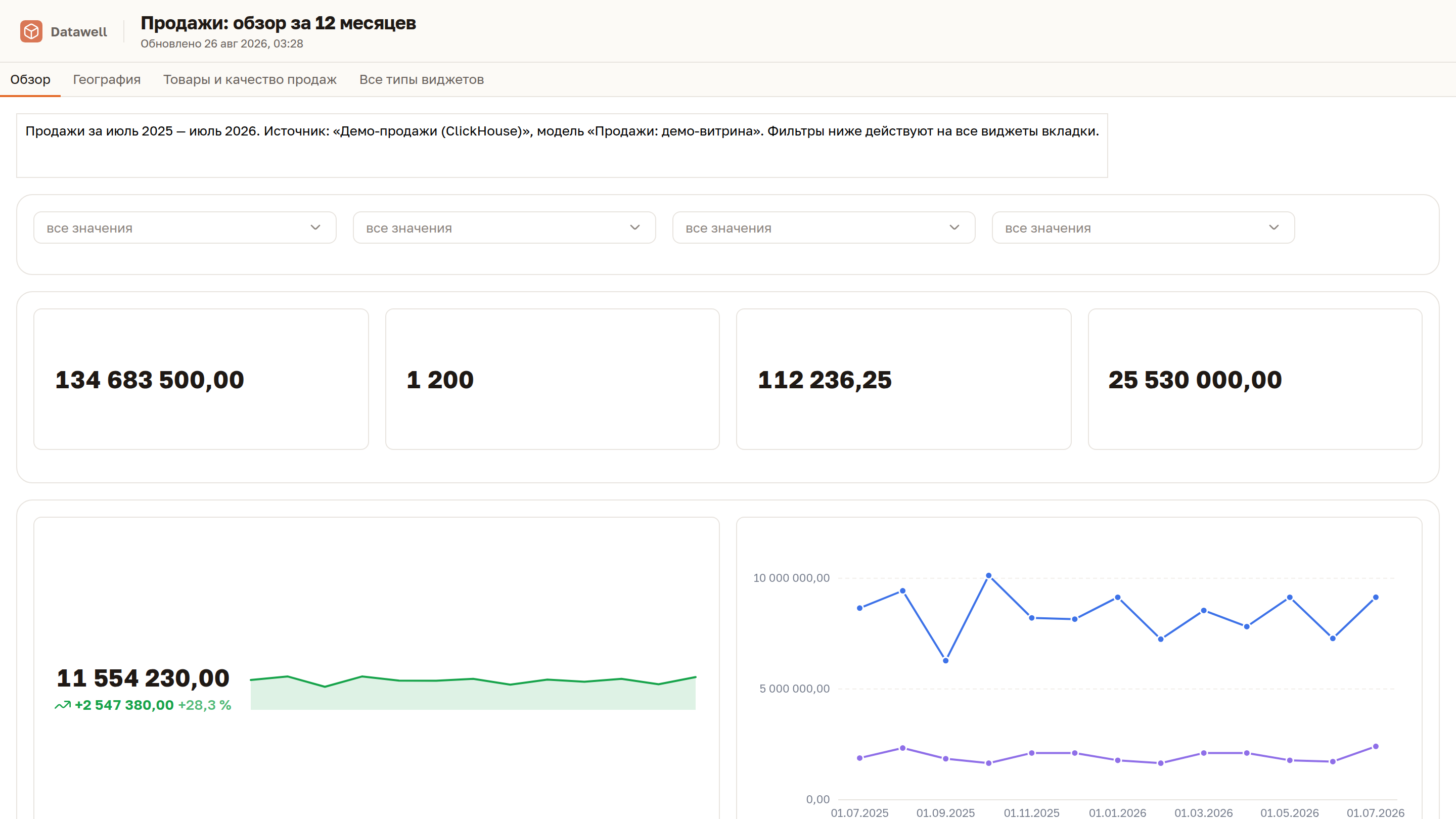
Task: Click the 01.11.2025 axis date label
Action: tap(1031, 812)
